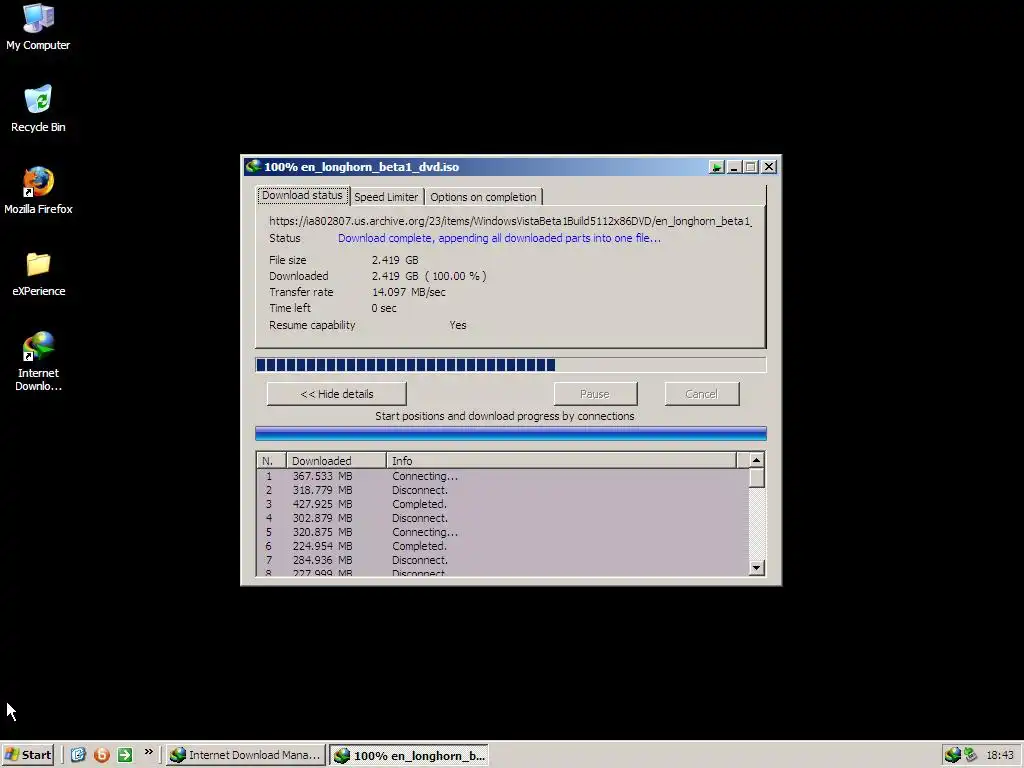Image resolution: width=1024 pixels, height=768 pixels.
Task: Select connection 2 row with 318.779 MB
Action: click(503, 490)
